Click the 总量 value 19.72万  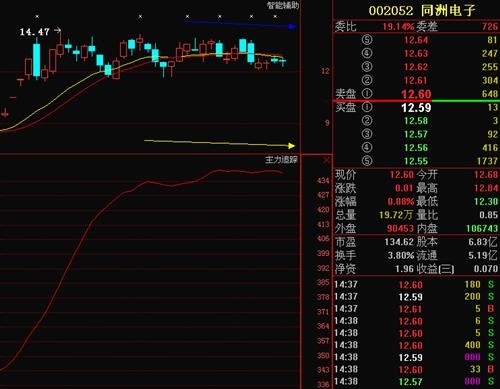[396, 215]
